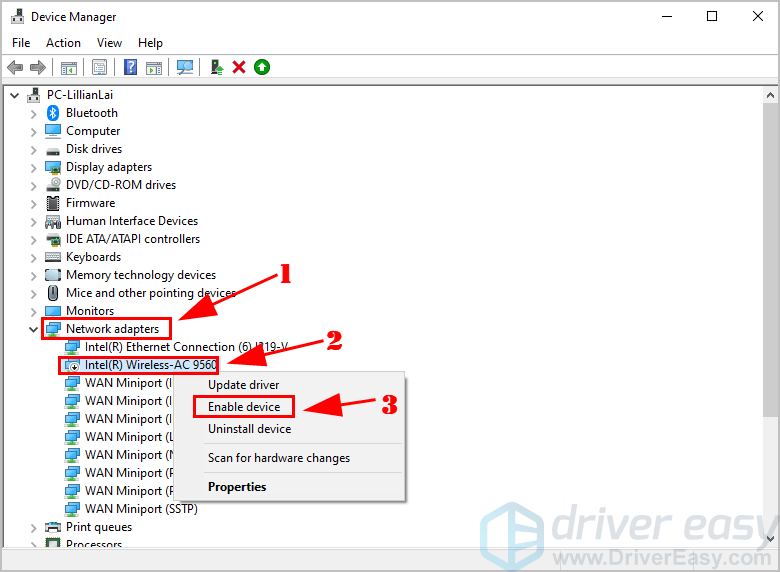Click the Show/Hide action pane toolbar icon
780x572 pixels.
(x=154, y=67)
